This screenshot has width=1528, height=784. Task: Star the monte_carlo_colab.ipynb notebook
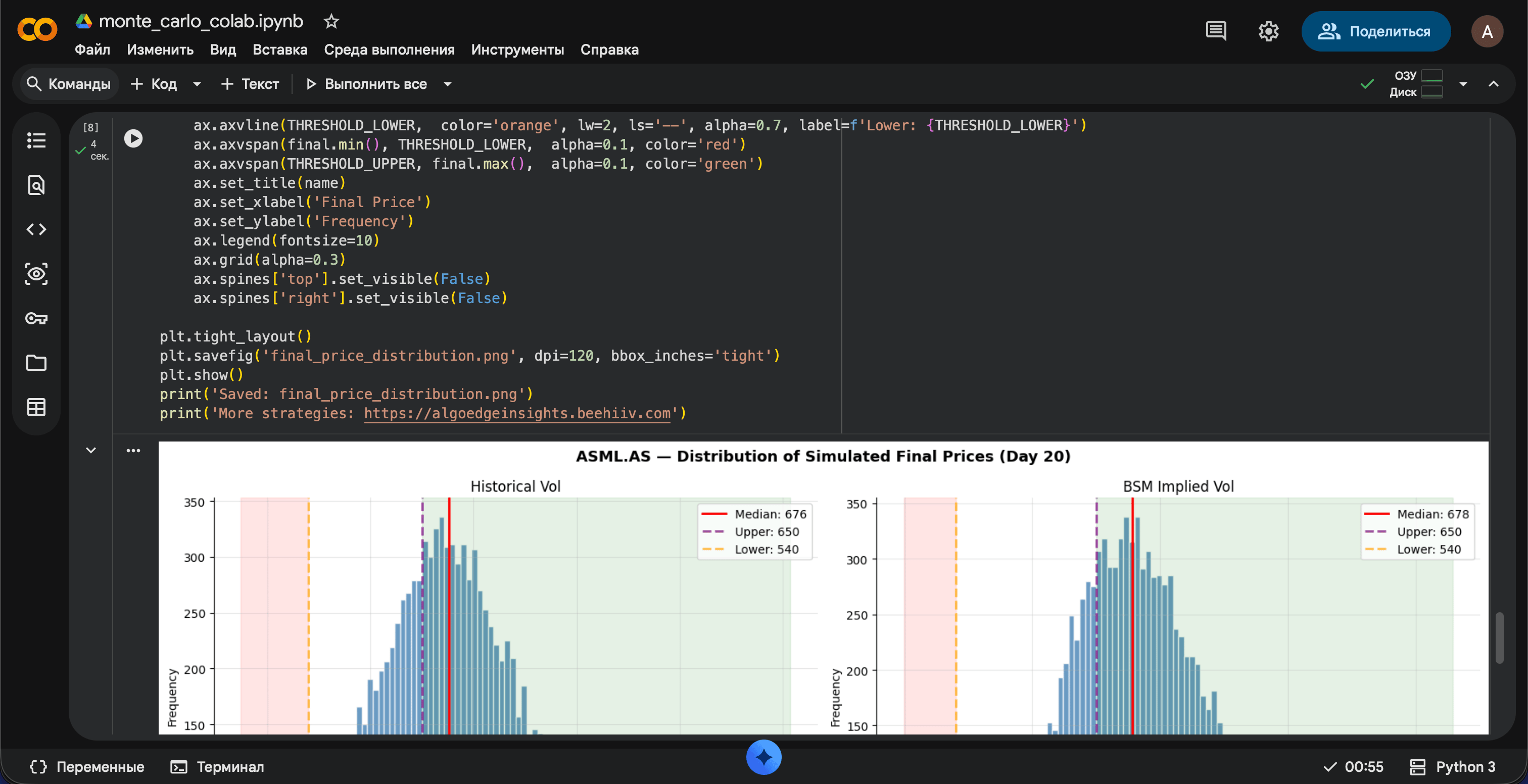331,22
